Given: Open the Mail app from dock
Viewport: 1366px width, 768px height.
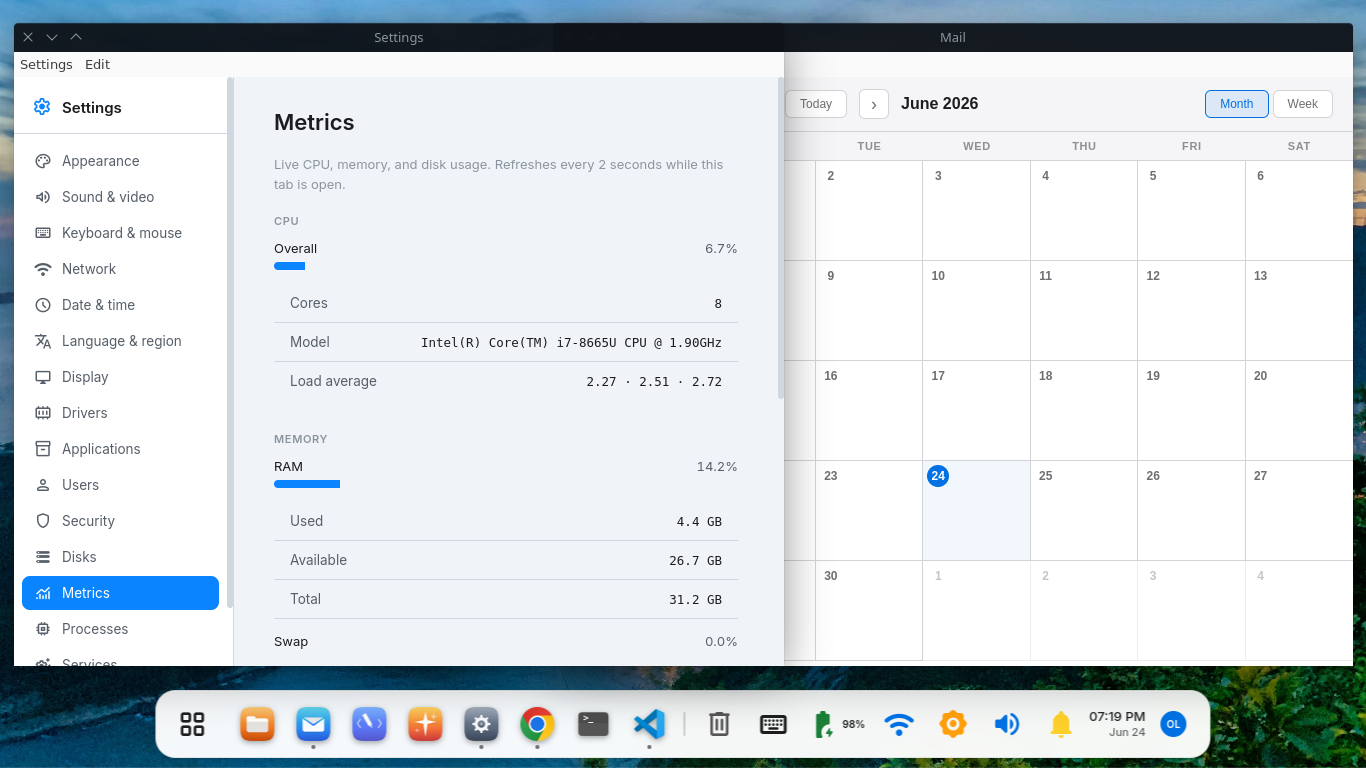Looking at the screenshot, I should click(x=313, y=724).
